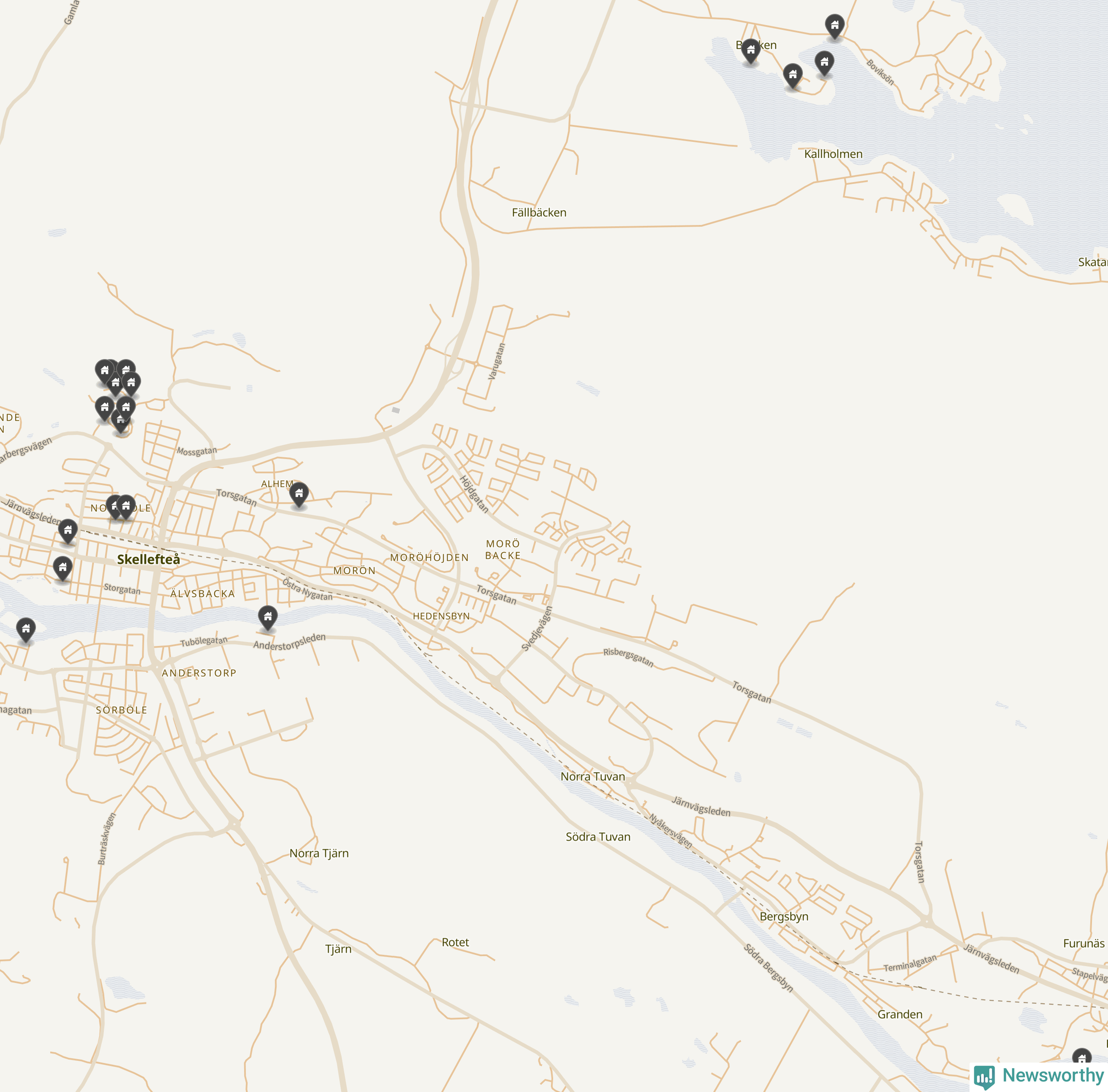Select the Norra Tjärn label

point(319,854)
